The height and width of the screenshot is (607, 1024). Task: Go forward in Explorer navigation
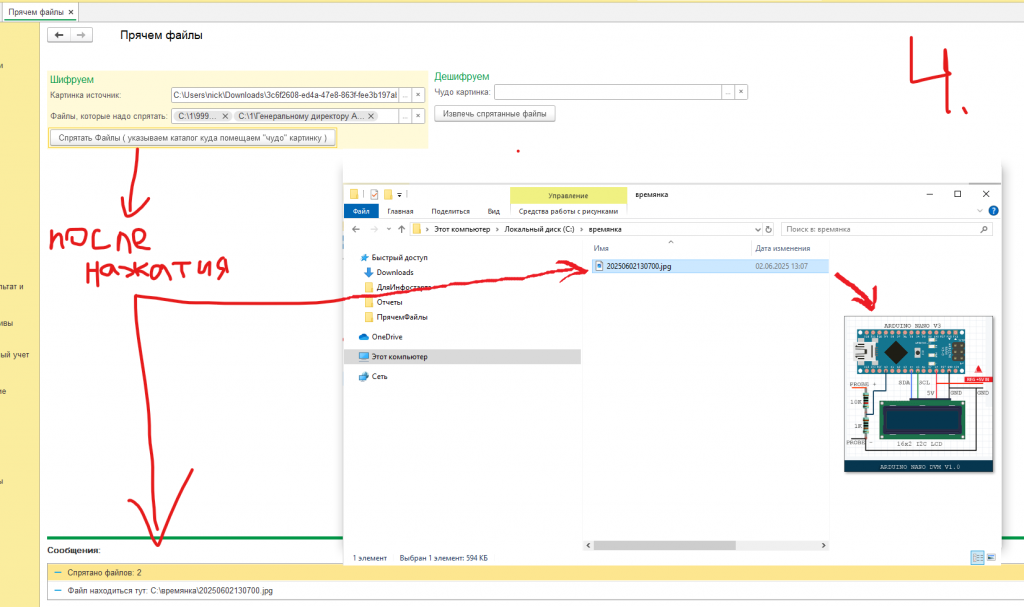[x=374, y=229]
